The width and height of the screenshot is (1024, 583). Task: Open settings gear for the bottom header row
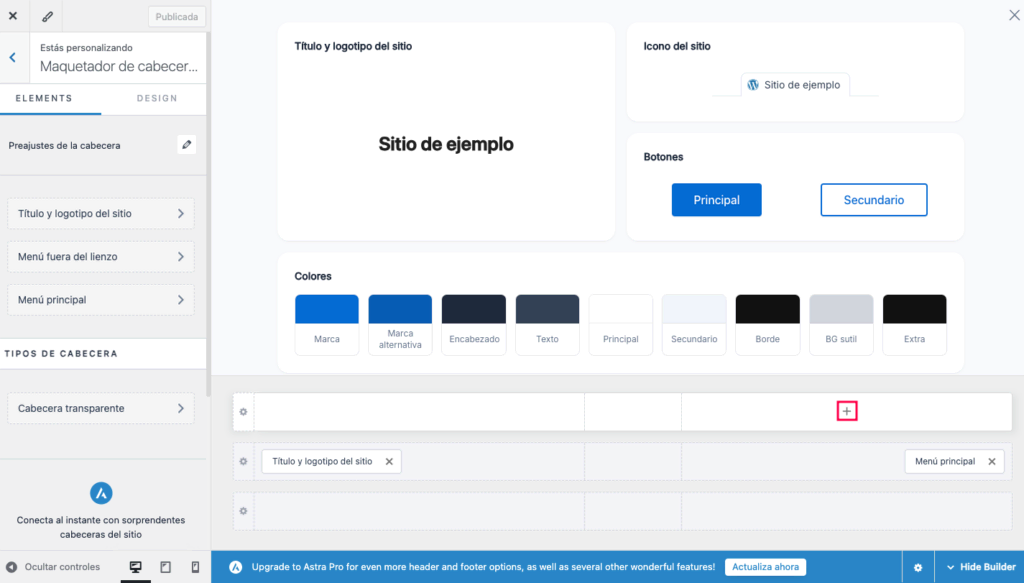pyautogui.click(x=243, y=511)
